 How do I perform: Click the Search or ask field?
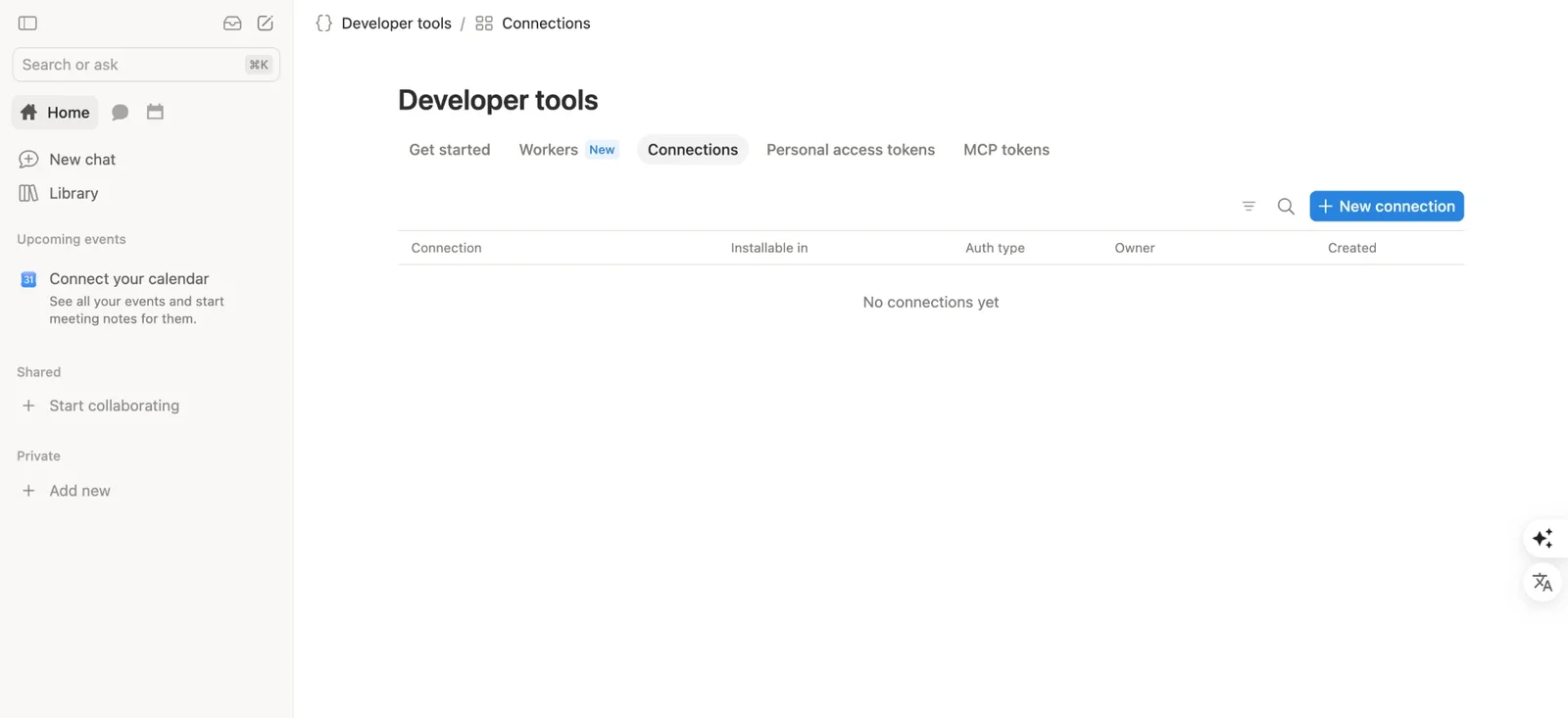point(146,65)
